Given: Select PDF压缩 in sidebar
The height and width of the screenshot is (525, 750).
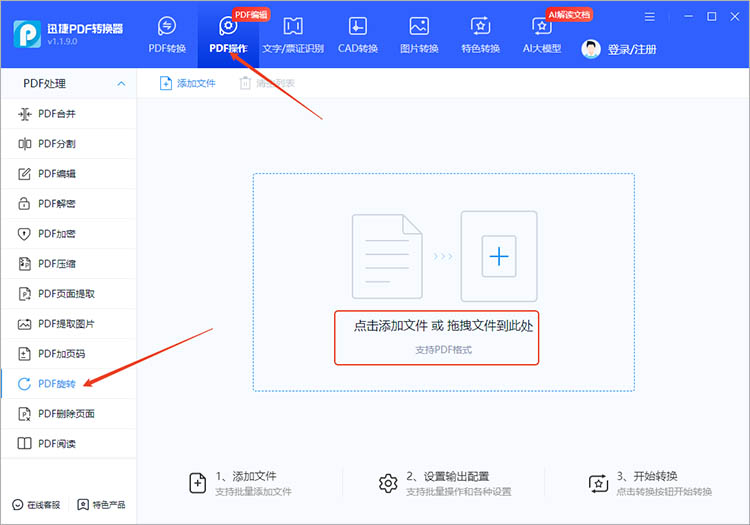Looking at the screenshot, I should [69, 263].
